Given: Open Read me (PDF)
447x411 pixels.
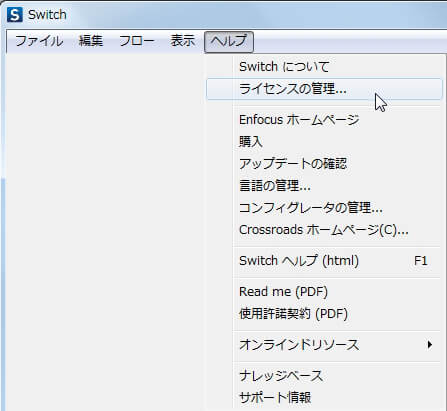Looking at the screenshot, I should [x=324, y=292].
